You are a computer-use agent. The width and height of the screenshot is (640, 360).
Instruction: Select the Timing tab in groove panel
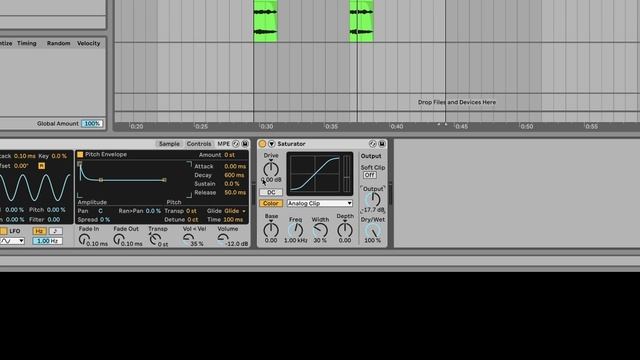27,43
